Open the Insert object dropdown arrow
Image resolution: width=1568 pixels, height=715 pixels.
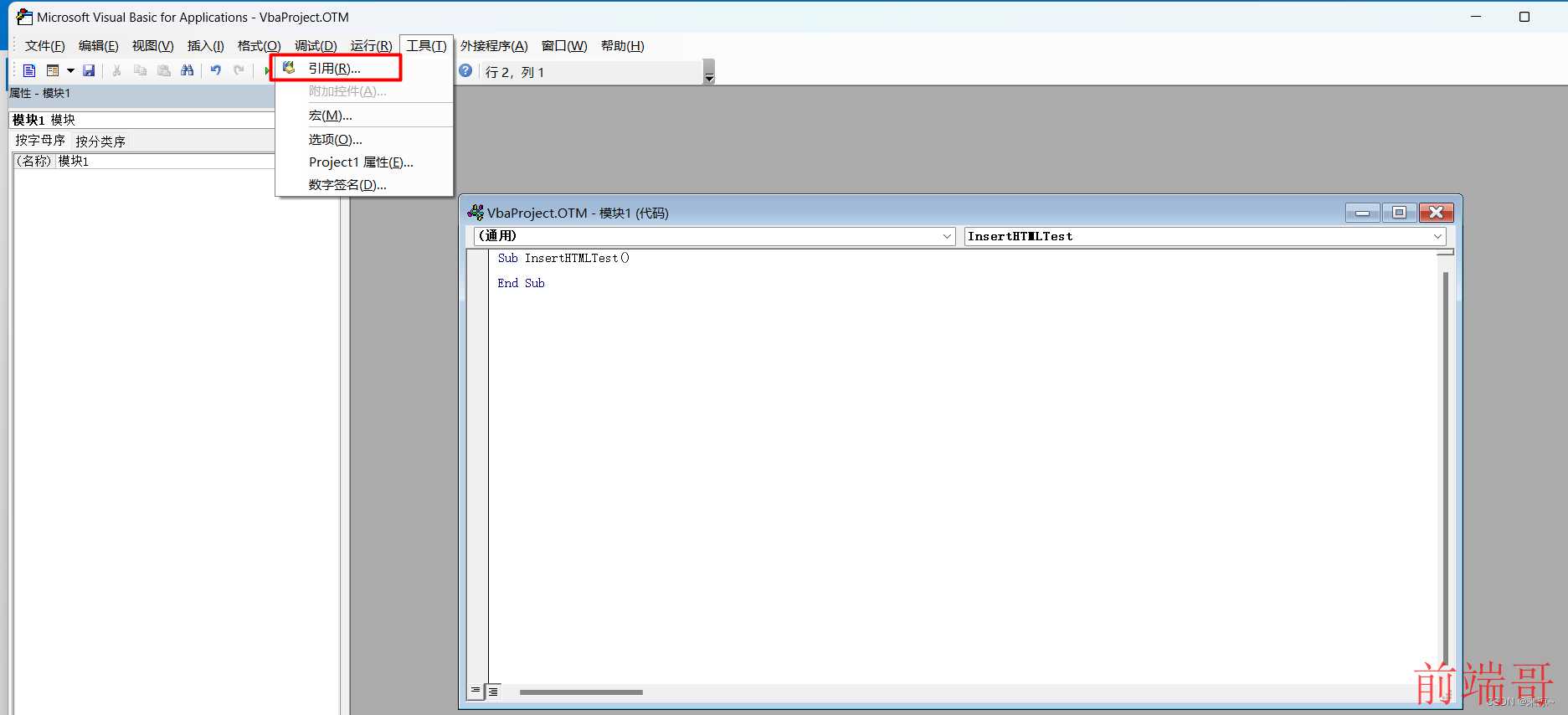coord(70,71)
